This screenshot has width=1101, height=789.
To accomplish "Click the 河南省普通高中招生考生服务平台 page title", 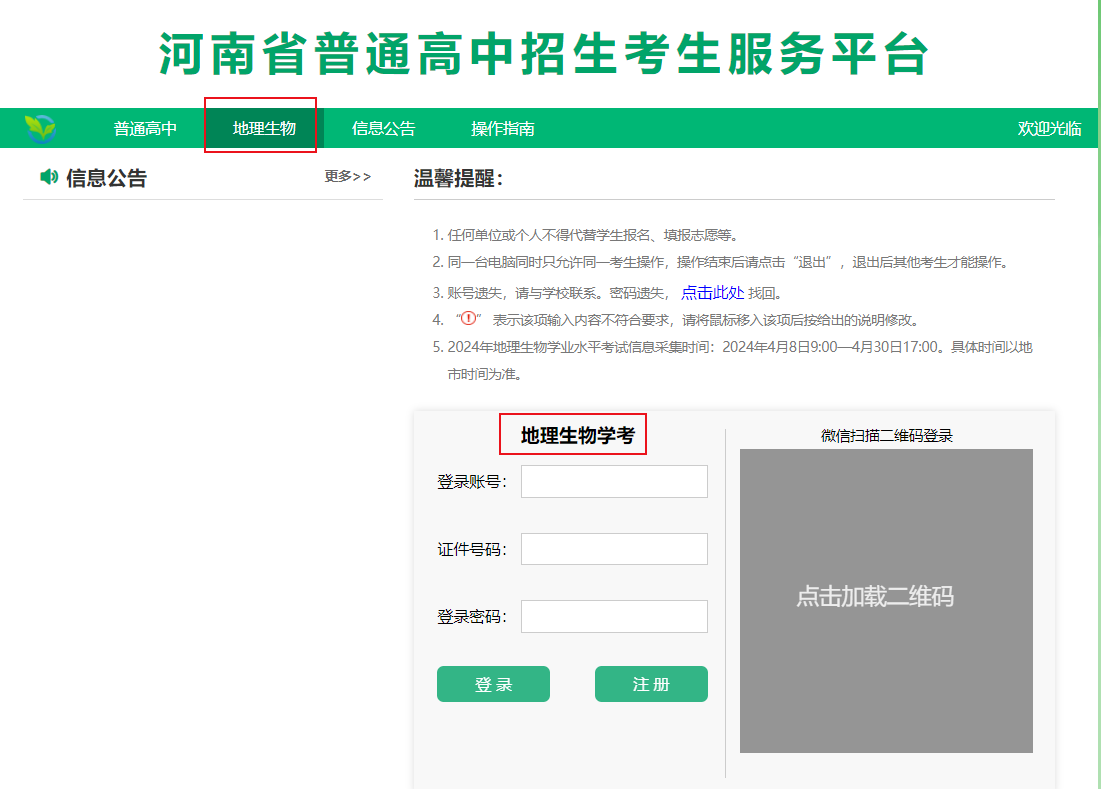I will (x=544, y=53).
